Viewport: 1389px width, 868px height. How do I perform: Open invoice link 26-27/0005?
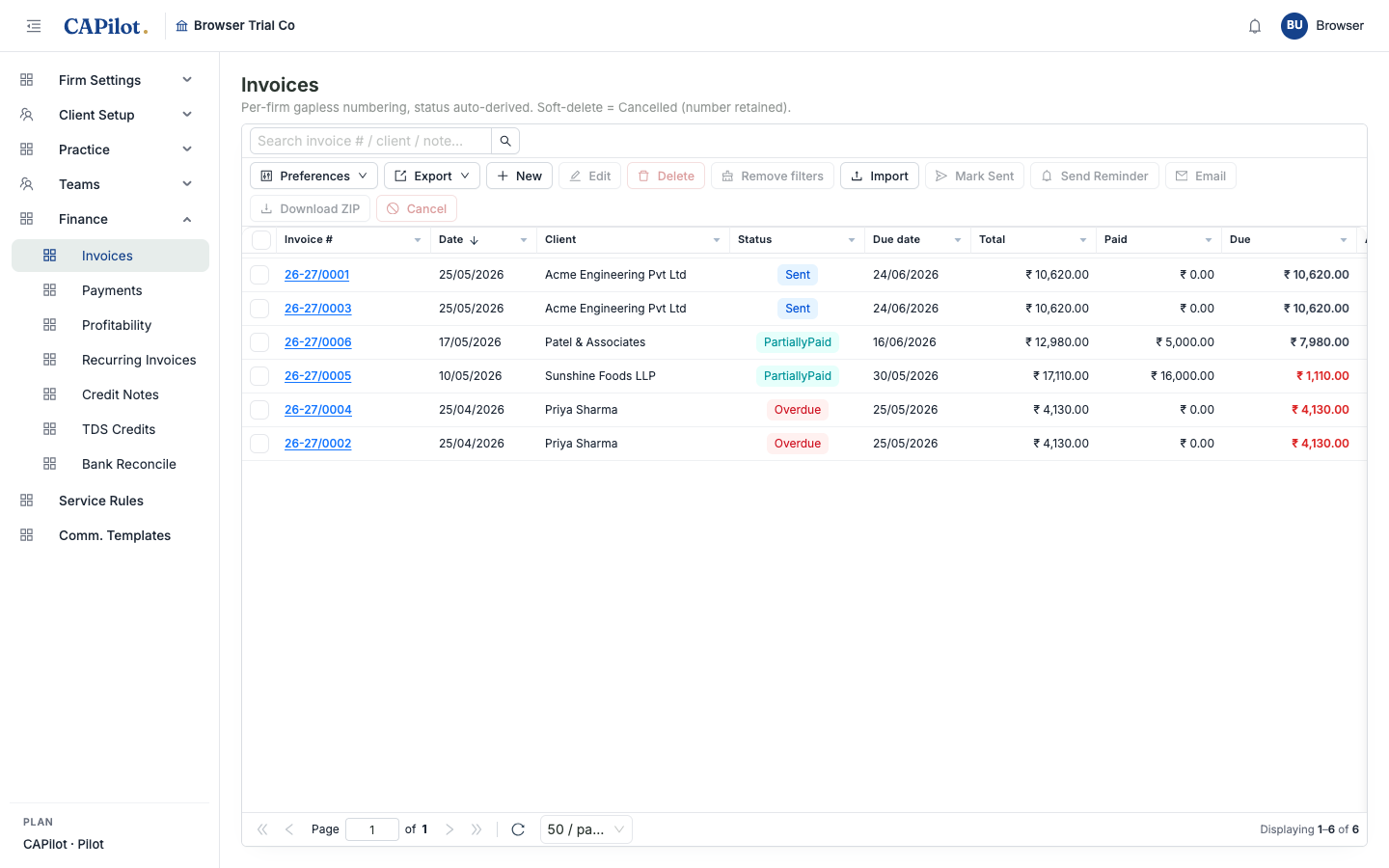[x=317, y=376]
